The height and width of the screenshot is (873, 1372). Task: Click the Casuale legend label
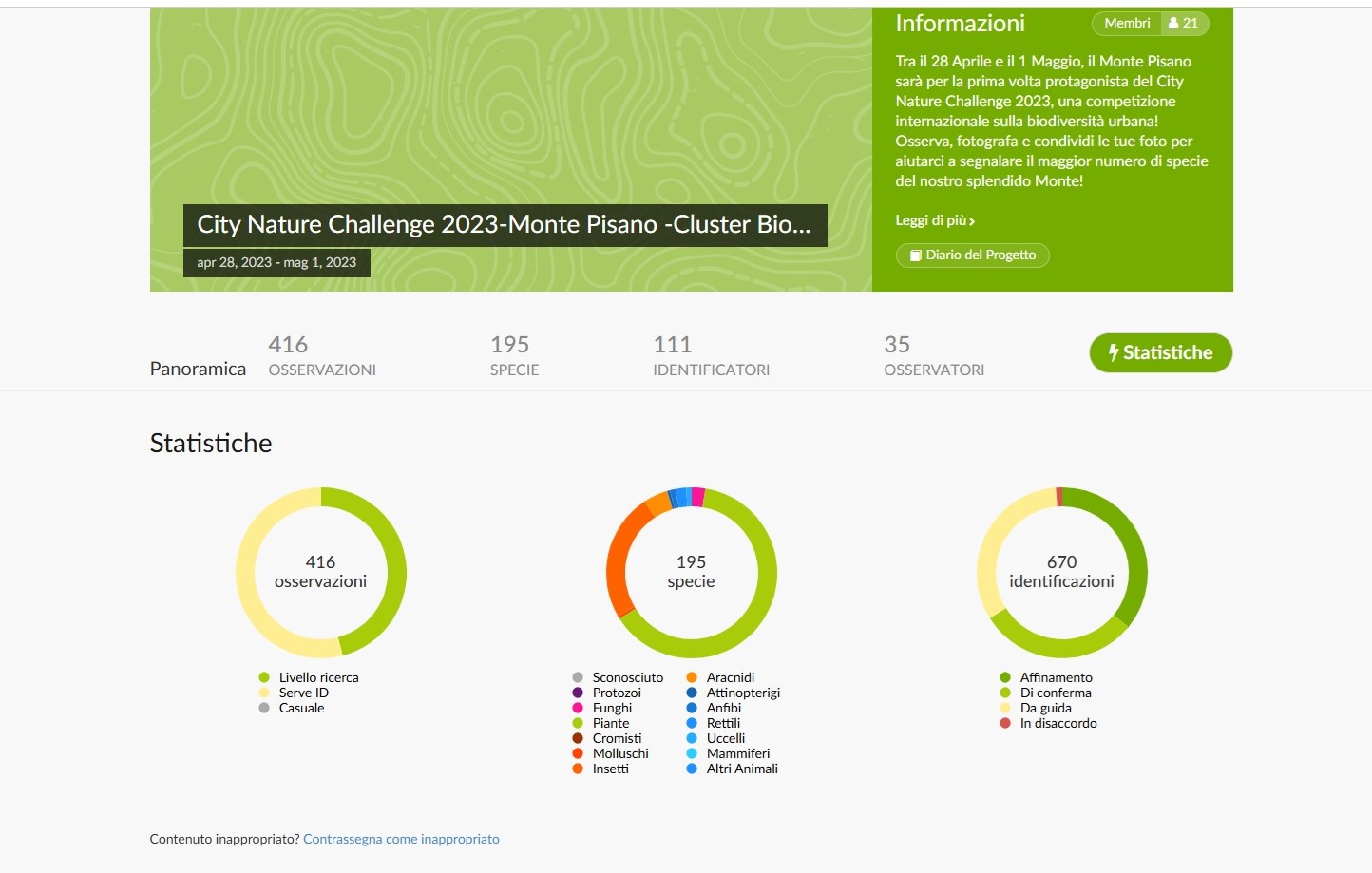(302, 708)
